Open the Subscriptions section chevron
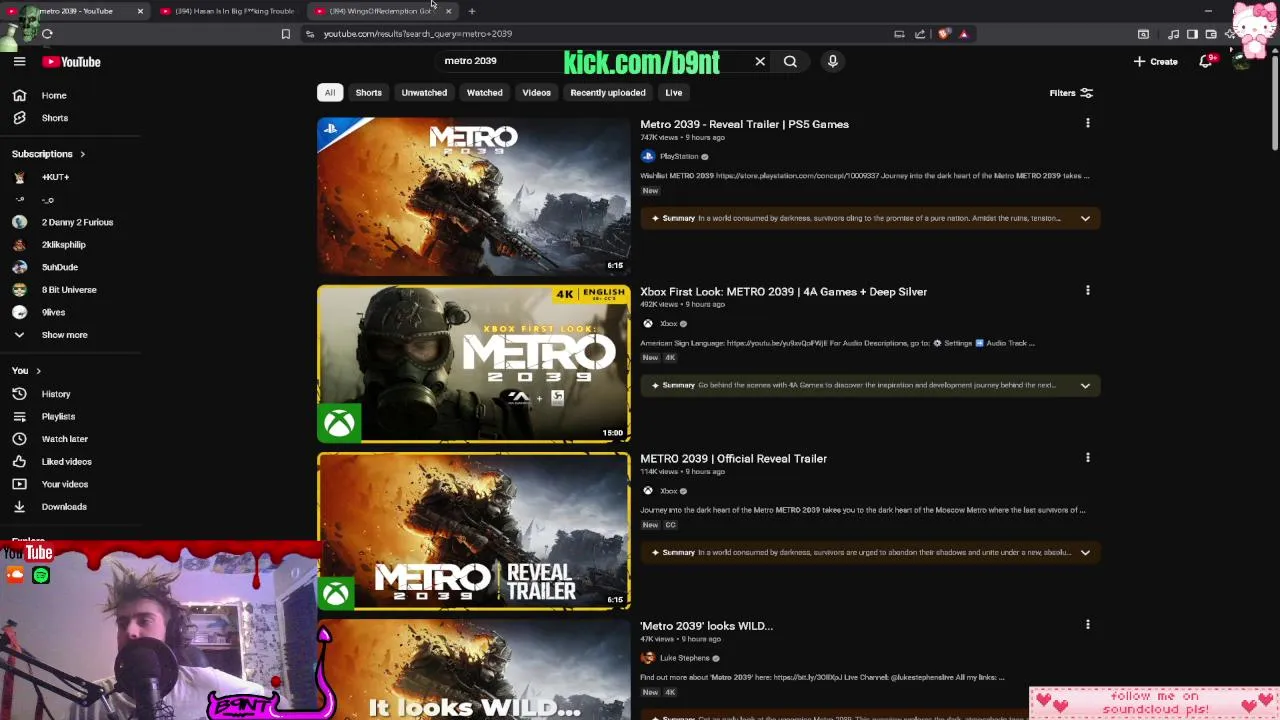1280x720 pixels. [82, 154]
